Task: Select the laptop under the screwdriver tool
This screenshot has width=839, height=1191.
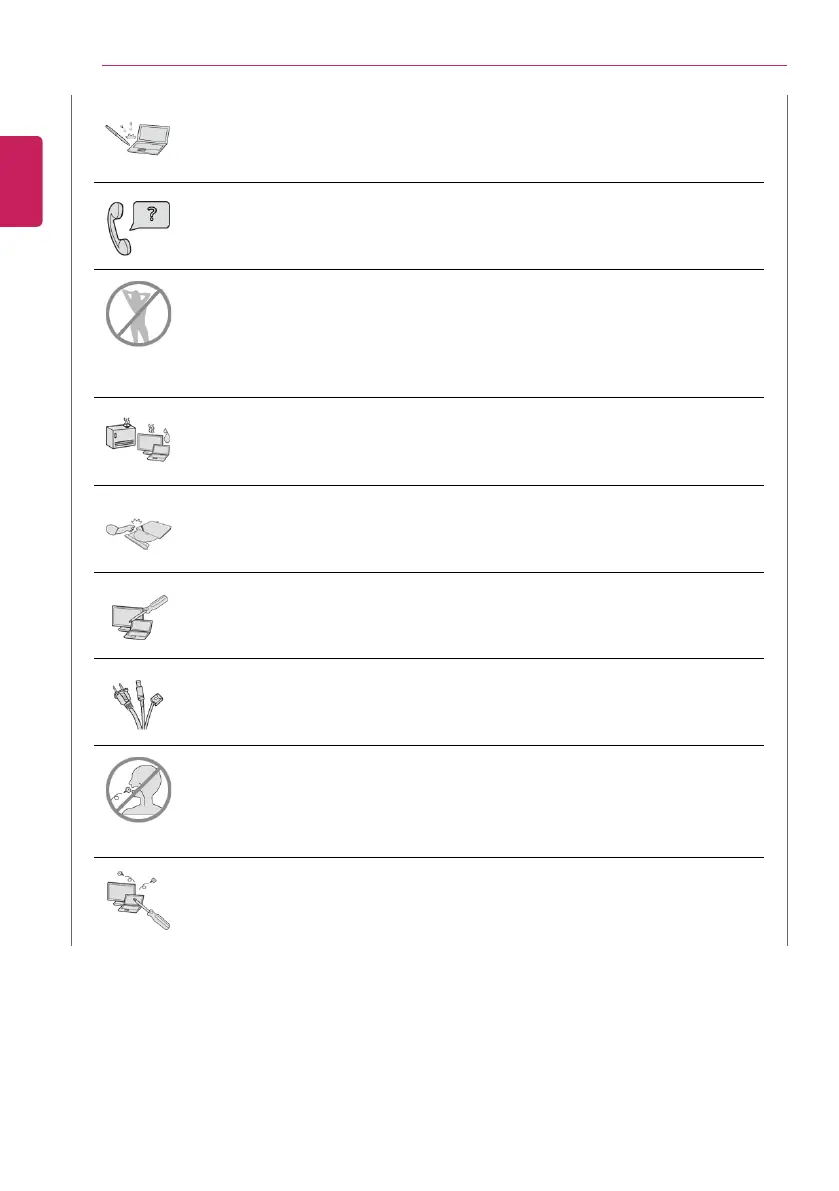Action: click(x=140, y=630)
